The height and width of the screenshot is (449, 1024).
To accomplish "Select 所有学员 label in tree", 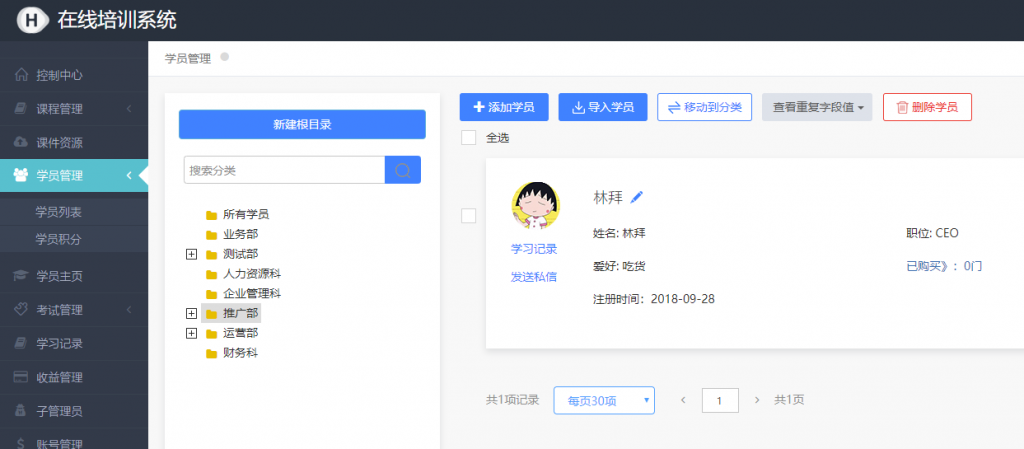I will [x=246, y=215].
